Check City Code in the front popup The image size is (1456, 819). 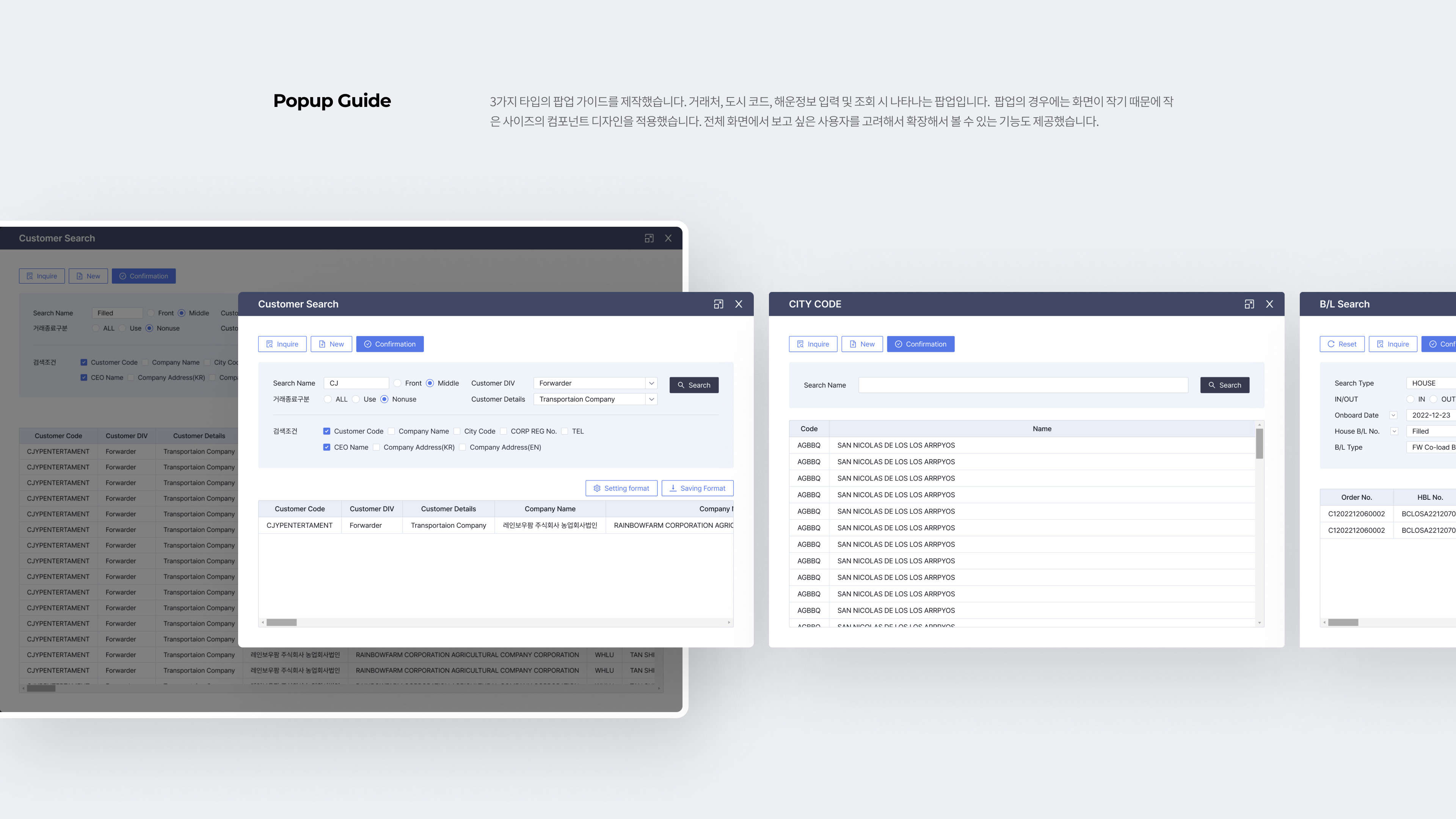(457, 431)
